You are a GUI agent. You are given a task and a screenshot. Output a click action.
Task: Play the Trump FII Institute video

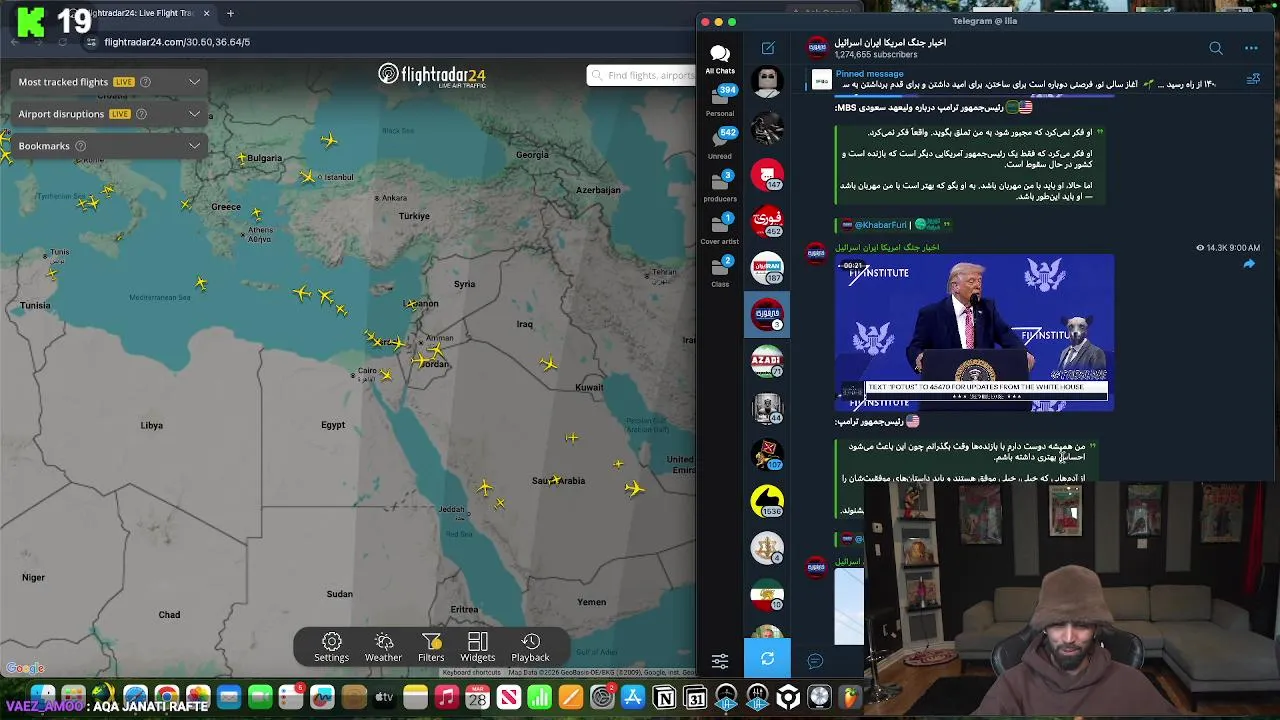click(974, 333)
